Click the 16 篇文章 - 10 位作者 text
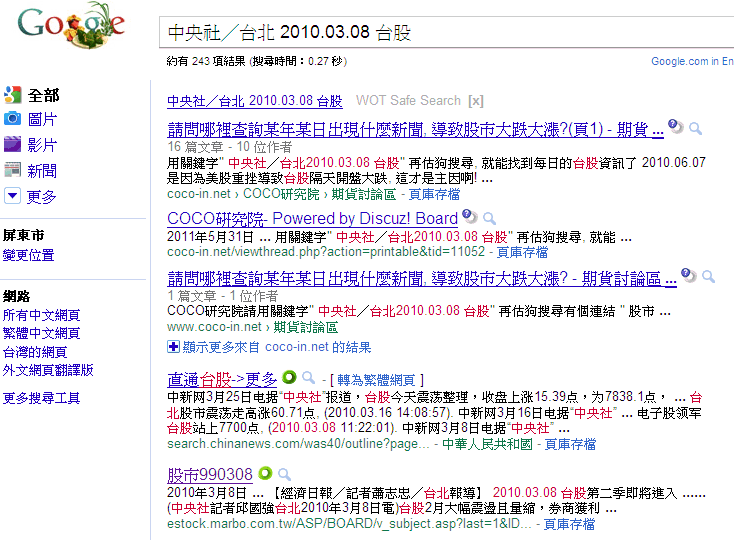The image size is (734, 540). coord(230,147)
